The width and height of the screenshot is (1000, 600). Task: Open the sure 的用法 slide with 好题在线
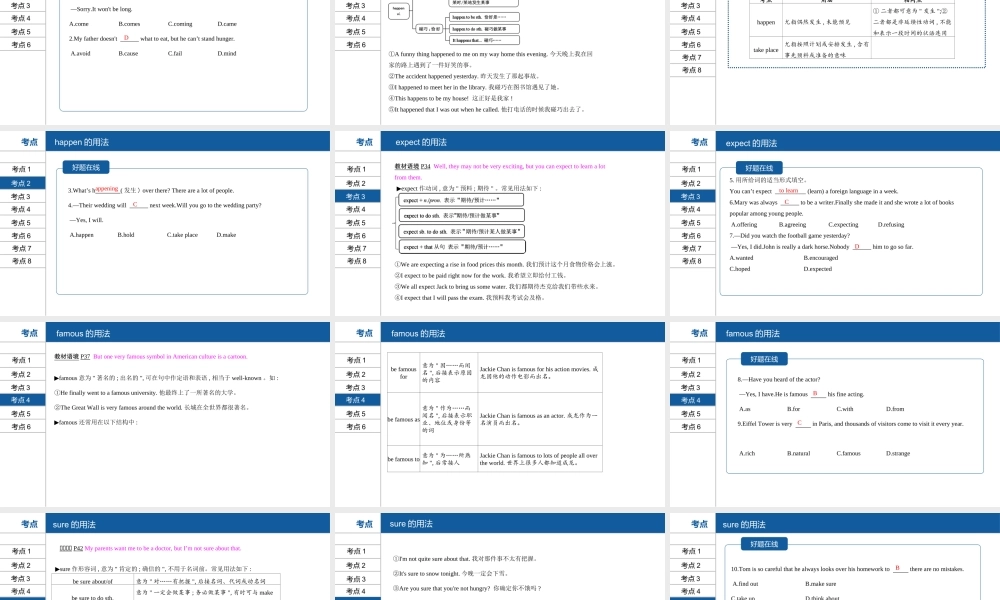click(x=835, y=557)
